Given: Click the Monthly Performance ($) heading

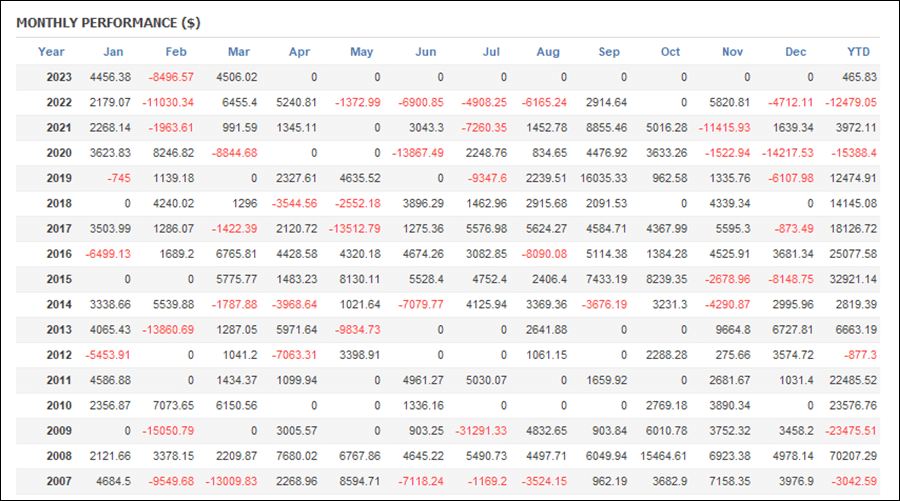Looking at the screenshot, I should (x=108, y=23).
